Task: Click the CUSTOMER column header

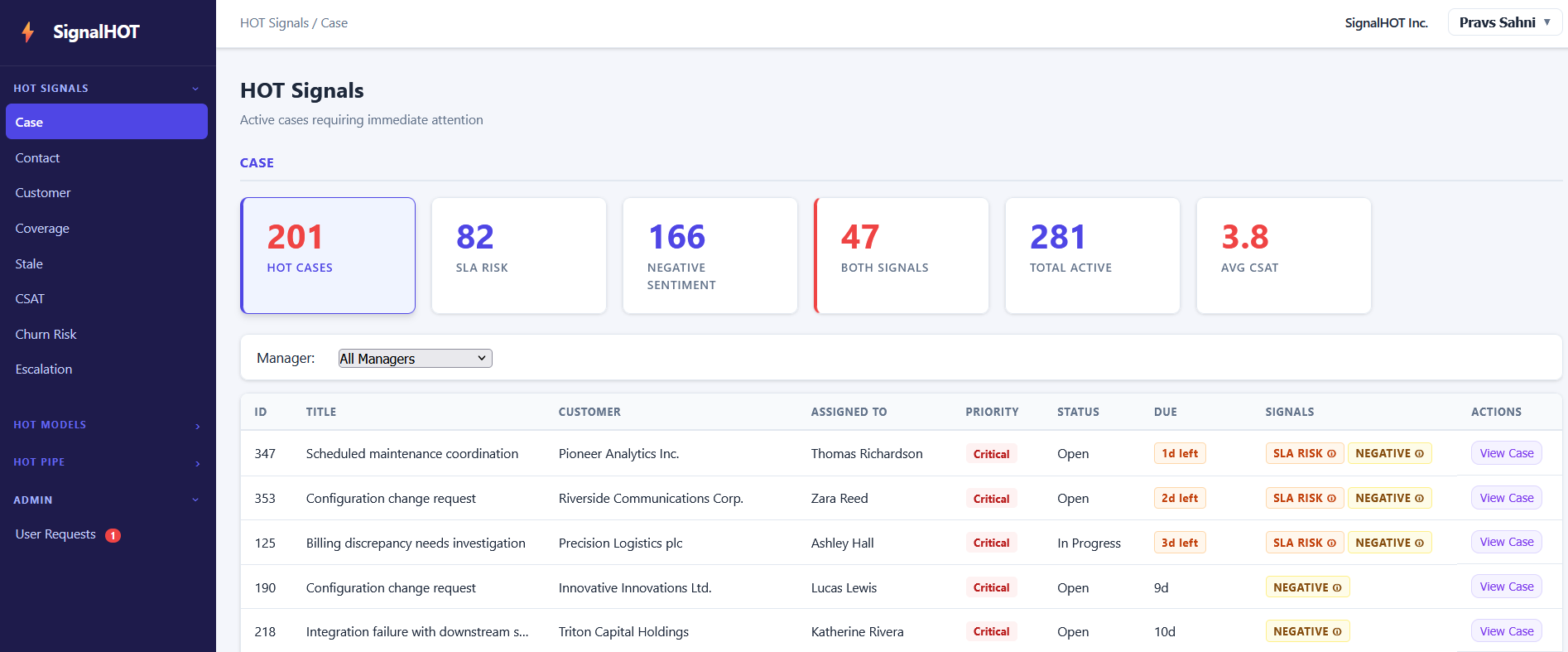Action: click(x=589, y=412)
